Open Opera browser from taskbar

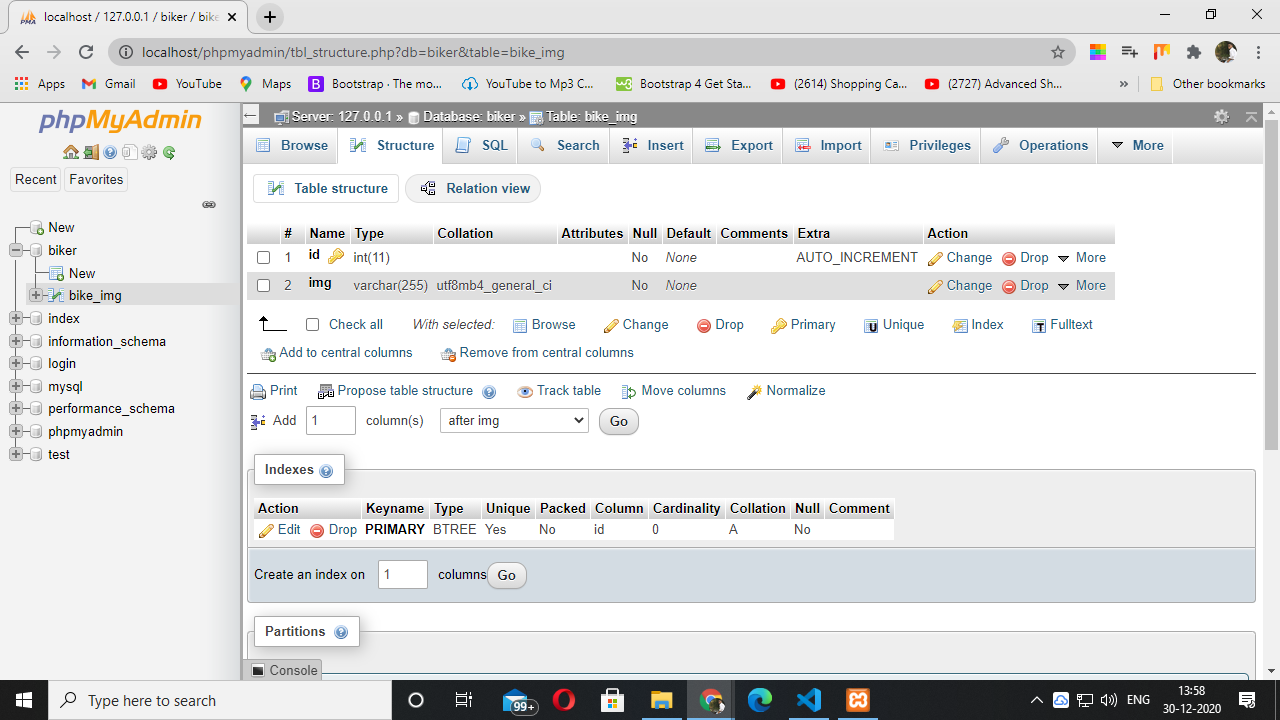tap(563, 700)
